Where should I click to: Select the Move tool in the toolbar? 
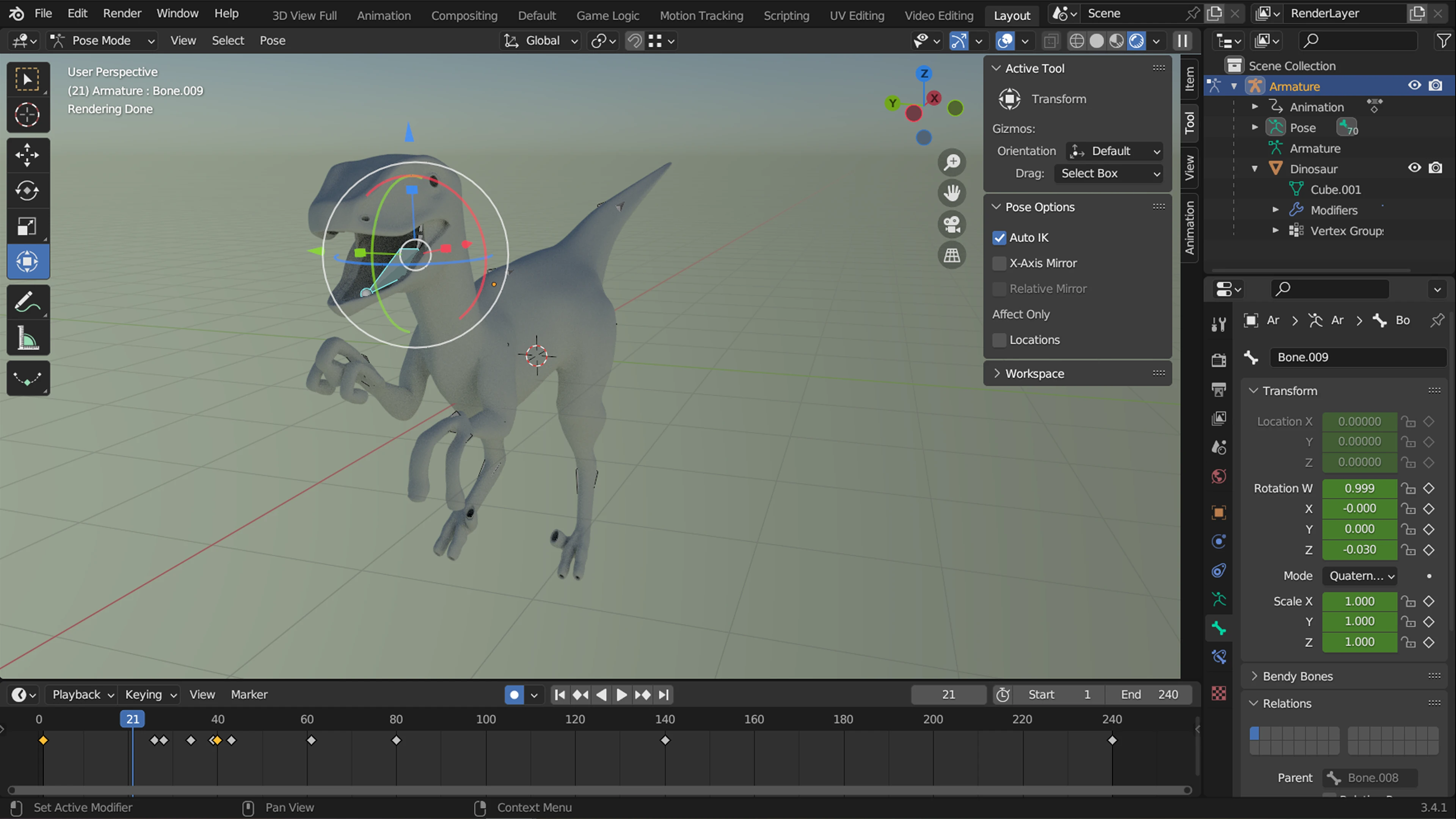point(28,154)
